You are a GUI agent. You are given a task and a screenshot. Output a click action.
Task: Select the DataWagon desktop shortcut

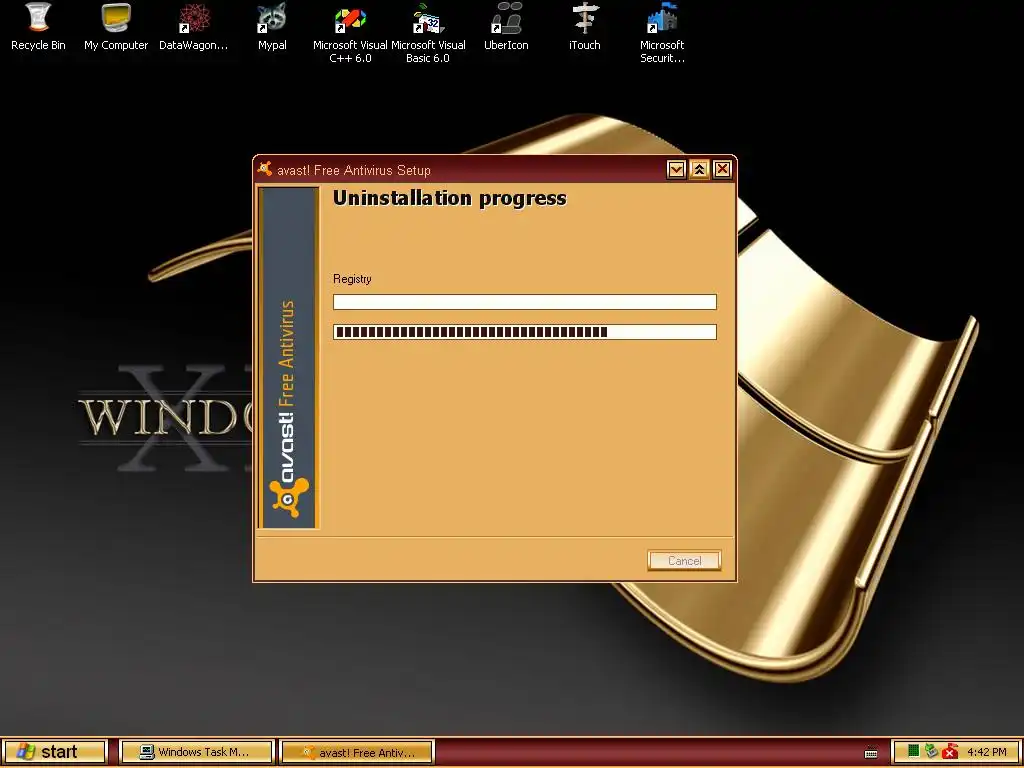(194, 26)
